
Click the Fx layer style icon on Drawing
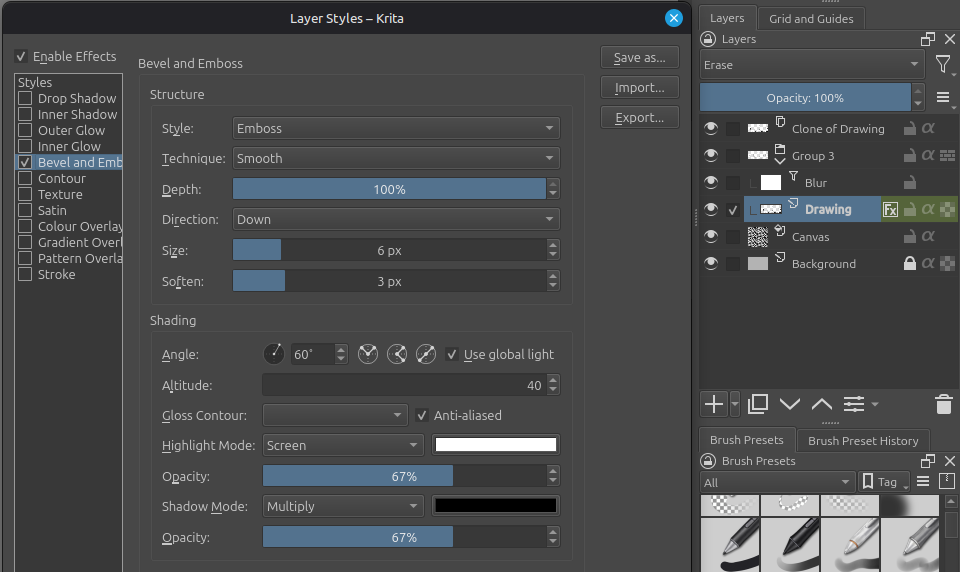(890, 210)
